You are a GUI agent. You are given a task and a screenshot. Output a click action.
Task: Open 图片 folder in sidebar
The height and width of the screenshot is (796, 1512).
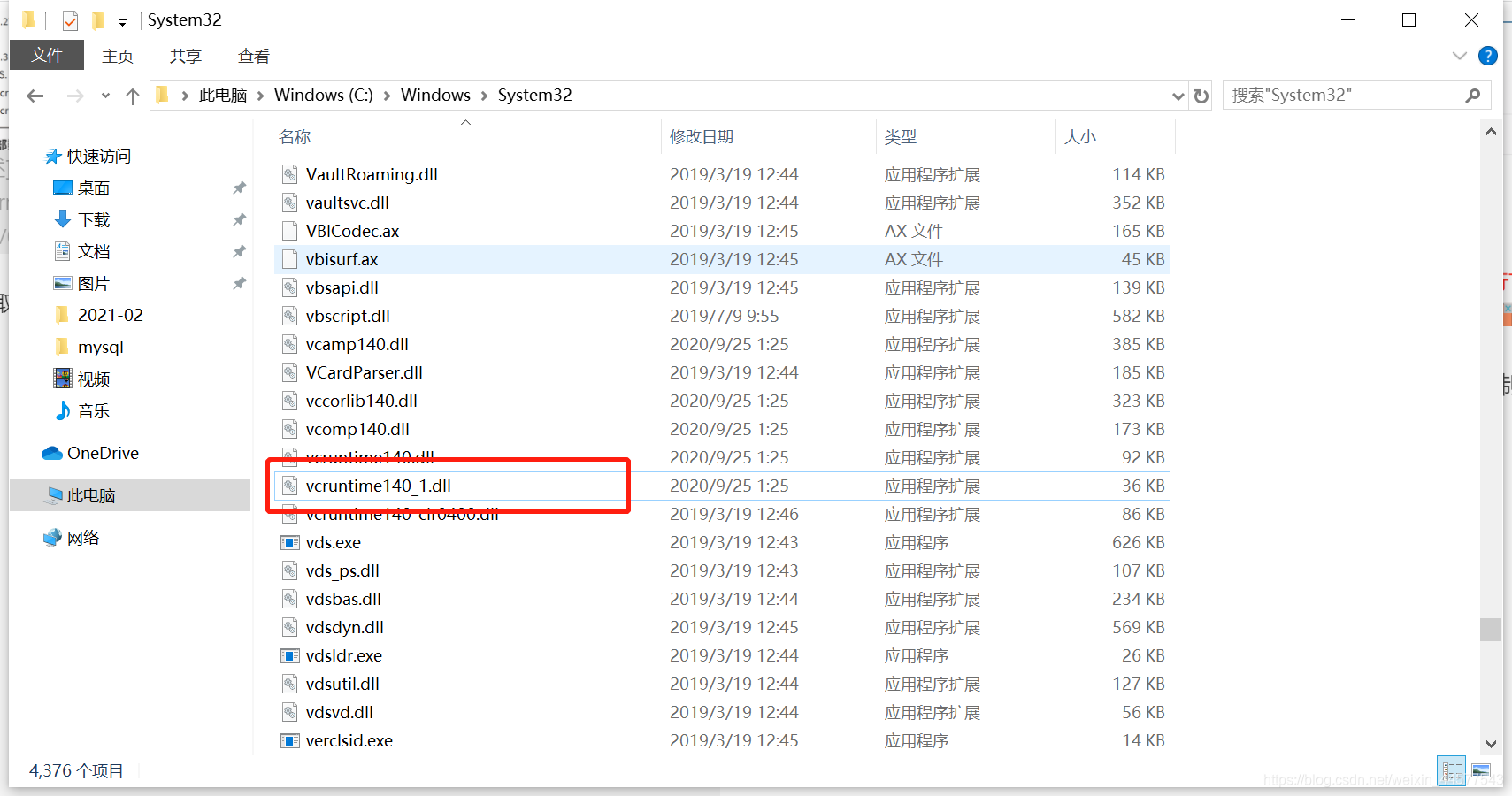94,283
